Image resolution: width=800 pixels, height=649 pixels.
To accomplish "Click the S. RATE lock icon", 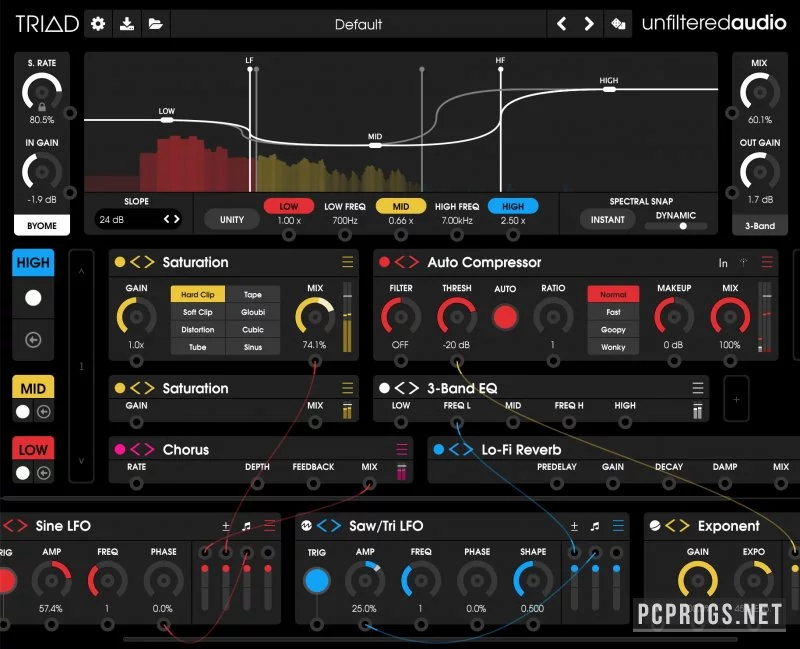I will (x=42, y=107).
